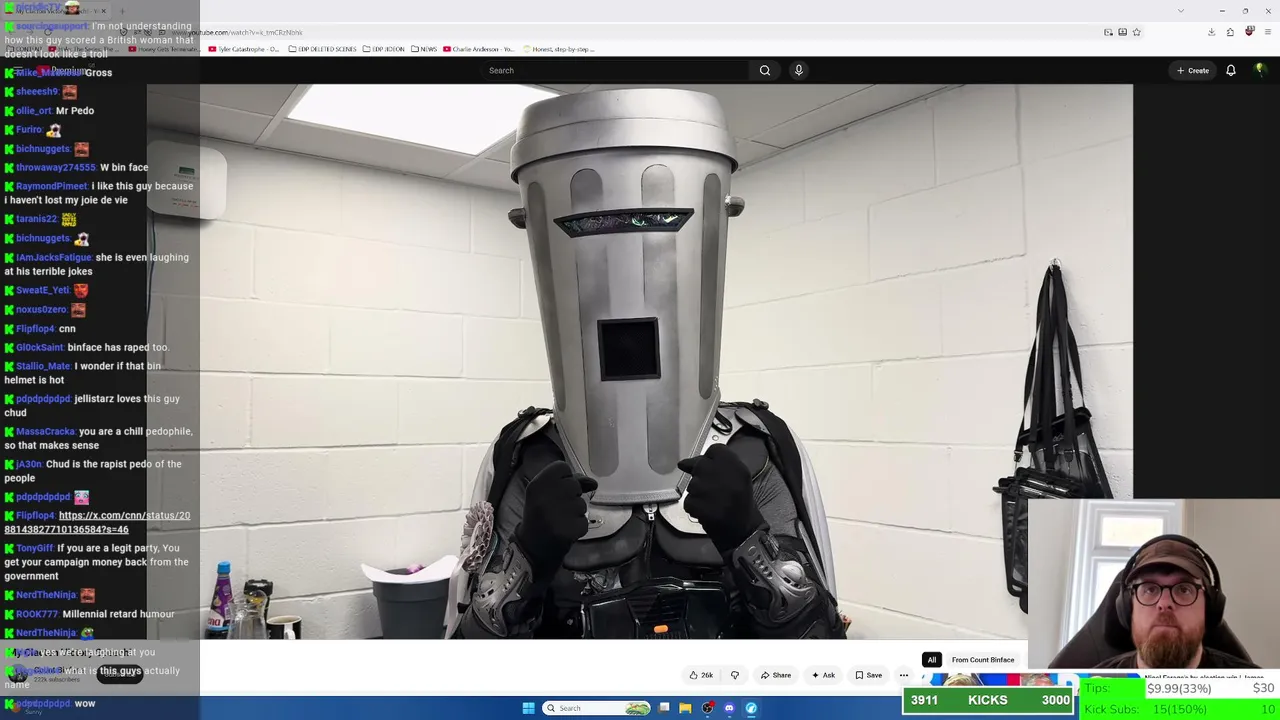Save the video to a playlist
This screenshot has height=720, width=1280.
(x=869, y=675)
